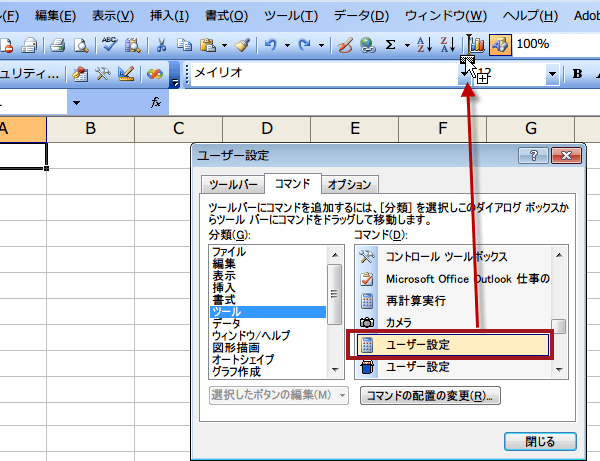Open the 表示(V) menu
The width and height of the screenshot is (600, 461).
tap(113, 16)
